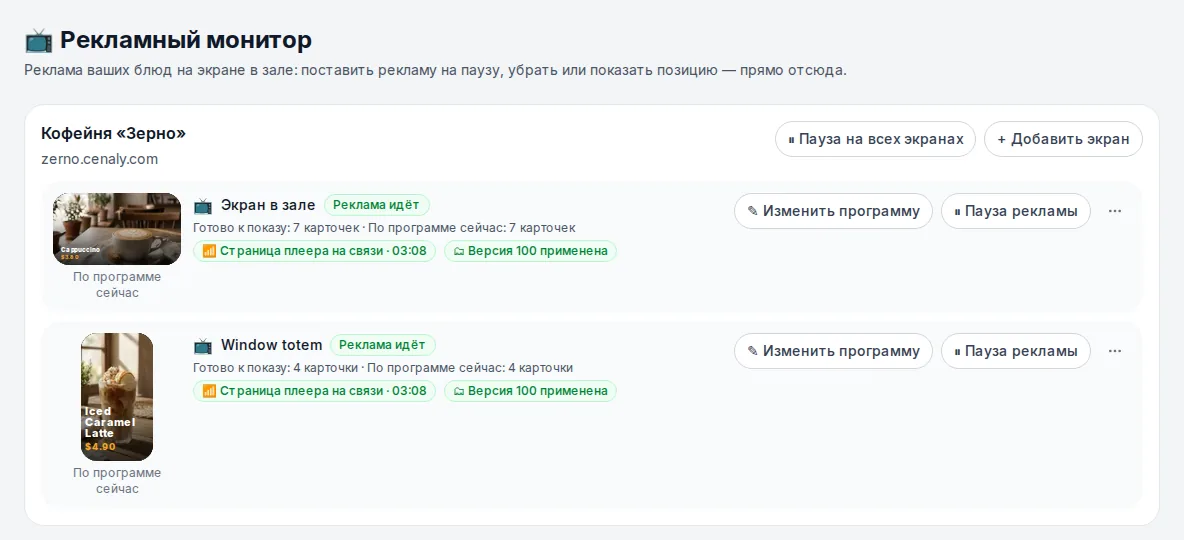Click the player online status chip for Экран в зале
The width and height of the screenshot is (1184, 540).
[314, 251]
